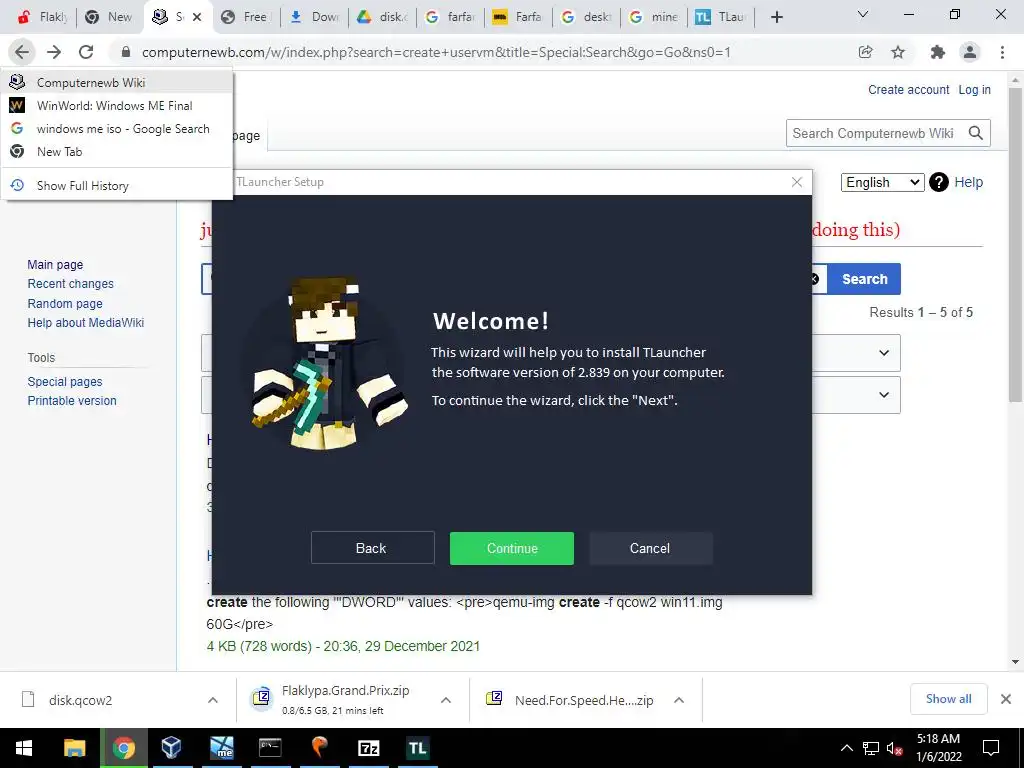
Task: Open the Recent changes link
Action: pyautogui.click(x=71, y=283)
